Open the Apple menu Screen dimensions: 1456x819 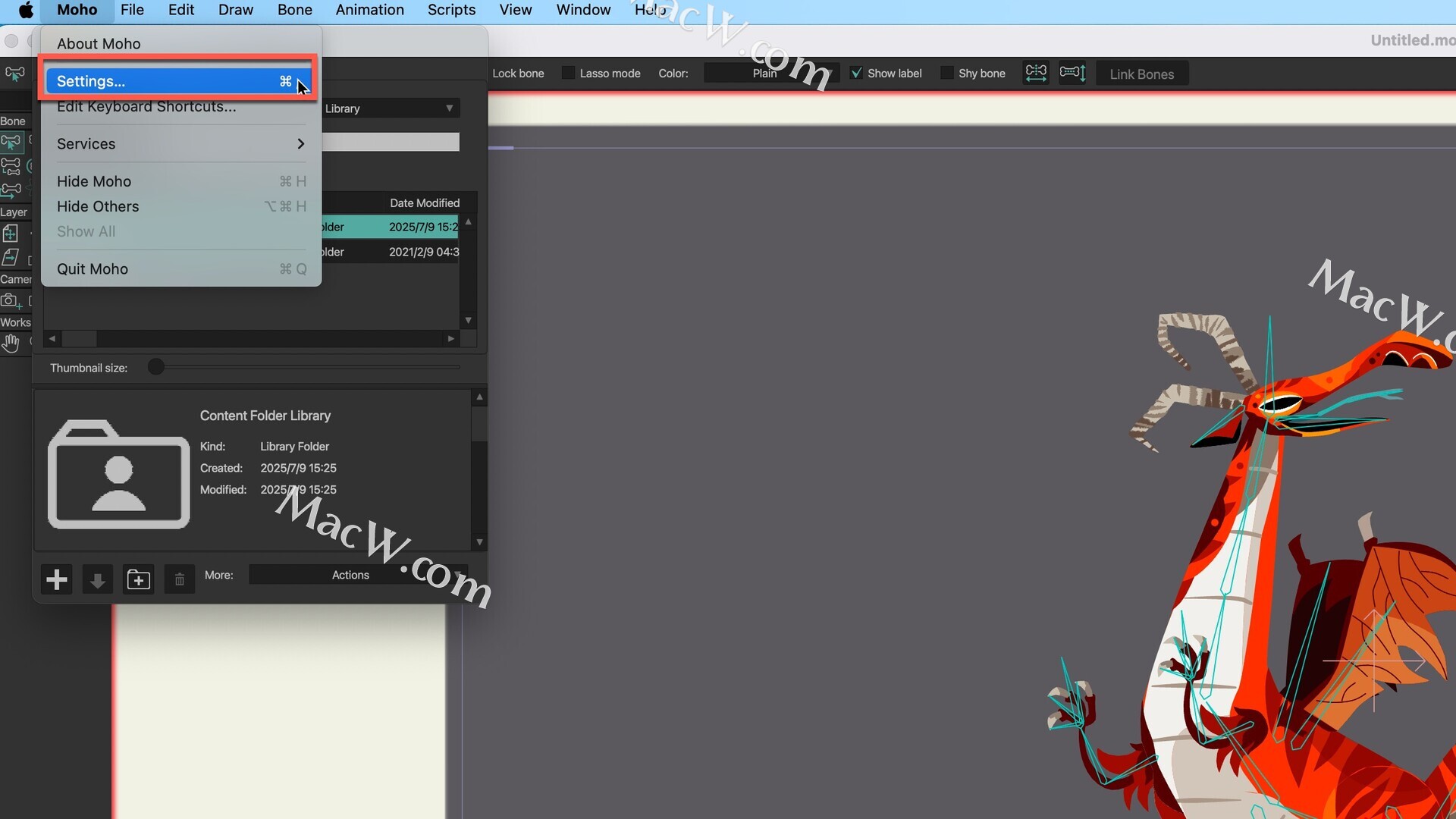[26, 10]
